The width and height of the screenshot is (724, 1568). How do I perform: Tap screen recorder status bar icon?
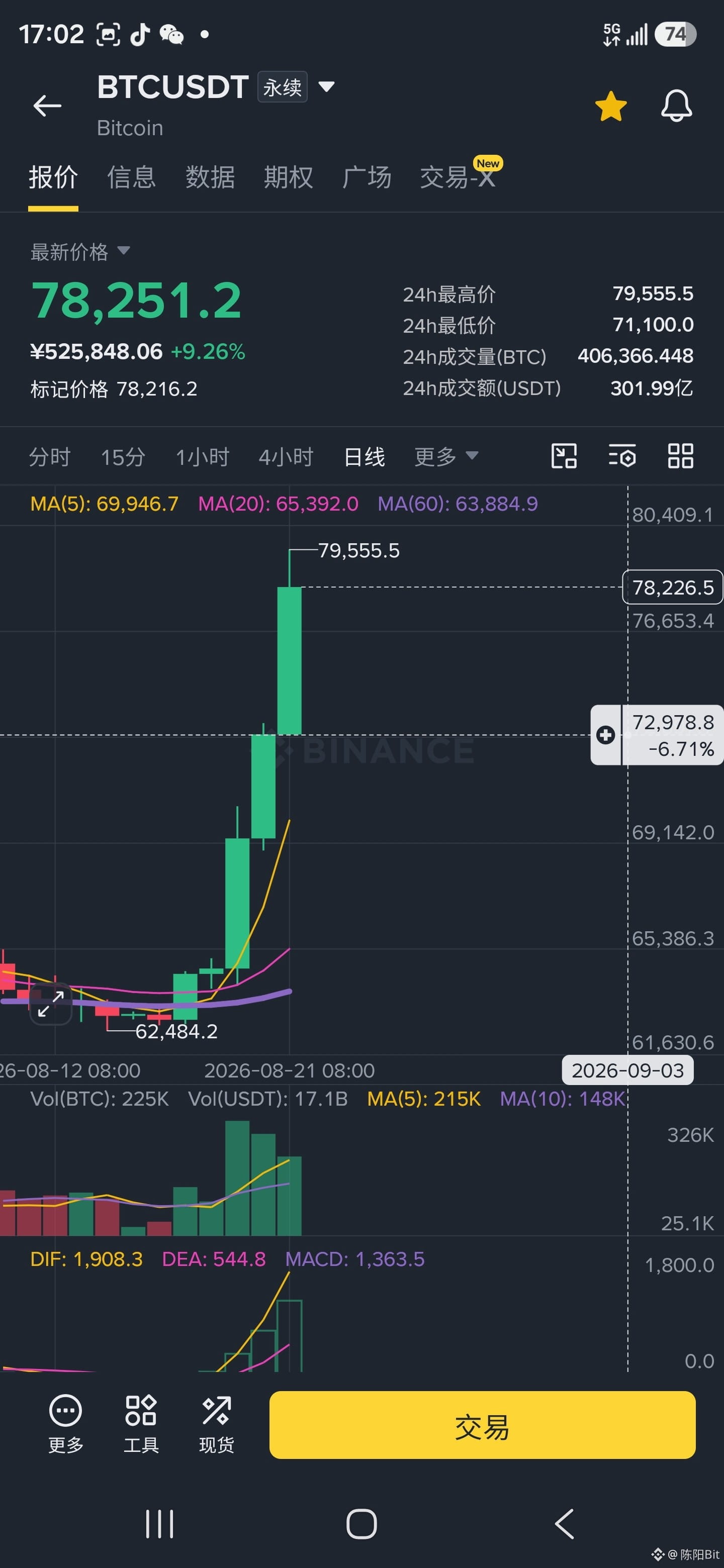(109, 35)
